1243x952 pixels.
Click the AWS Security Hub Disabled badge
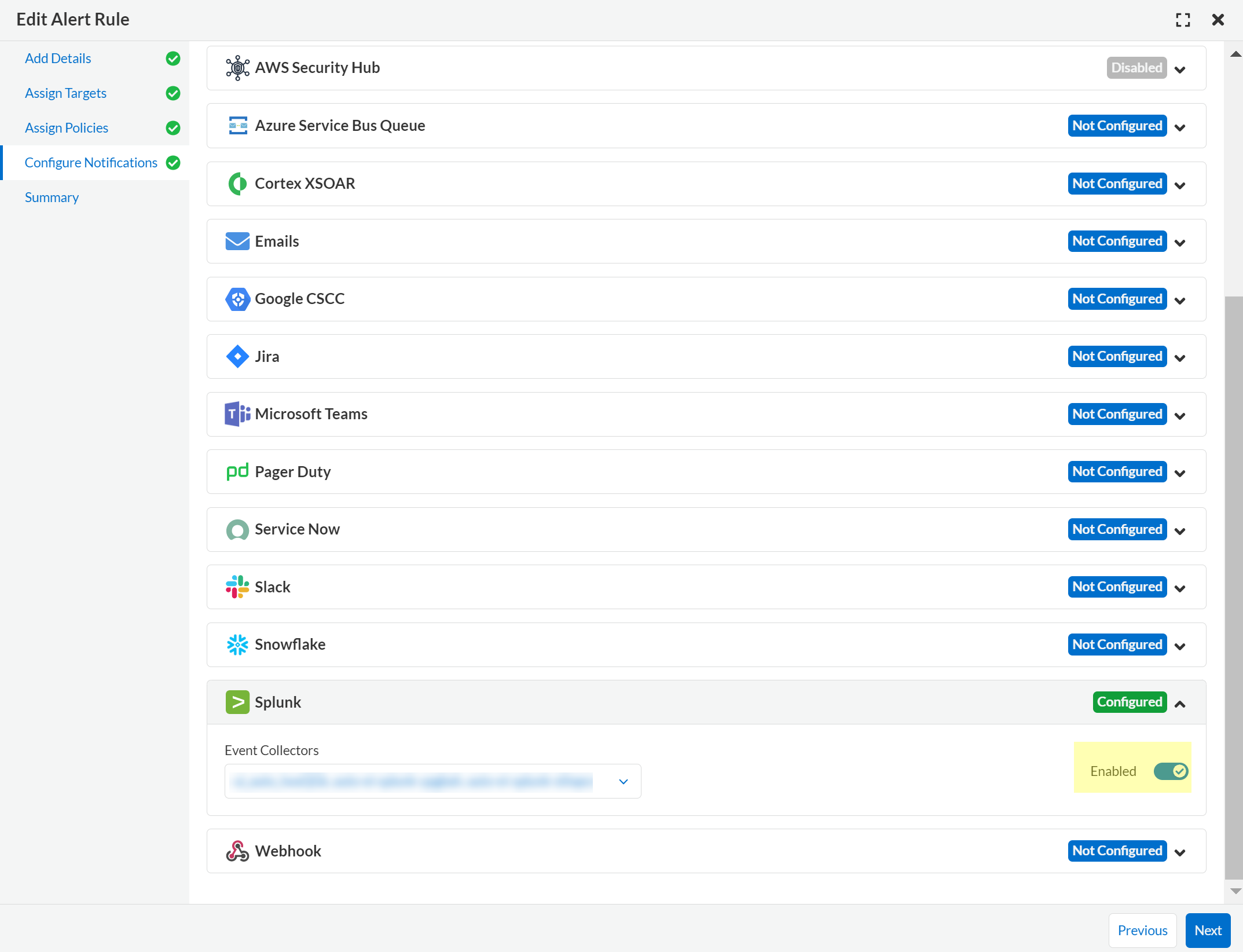click(1136, 68)
